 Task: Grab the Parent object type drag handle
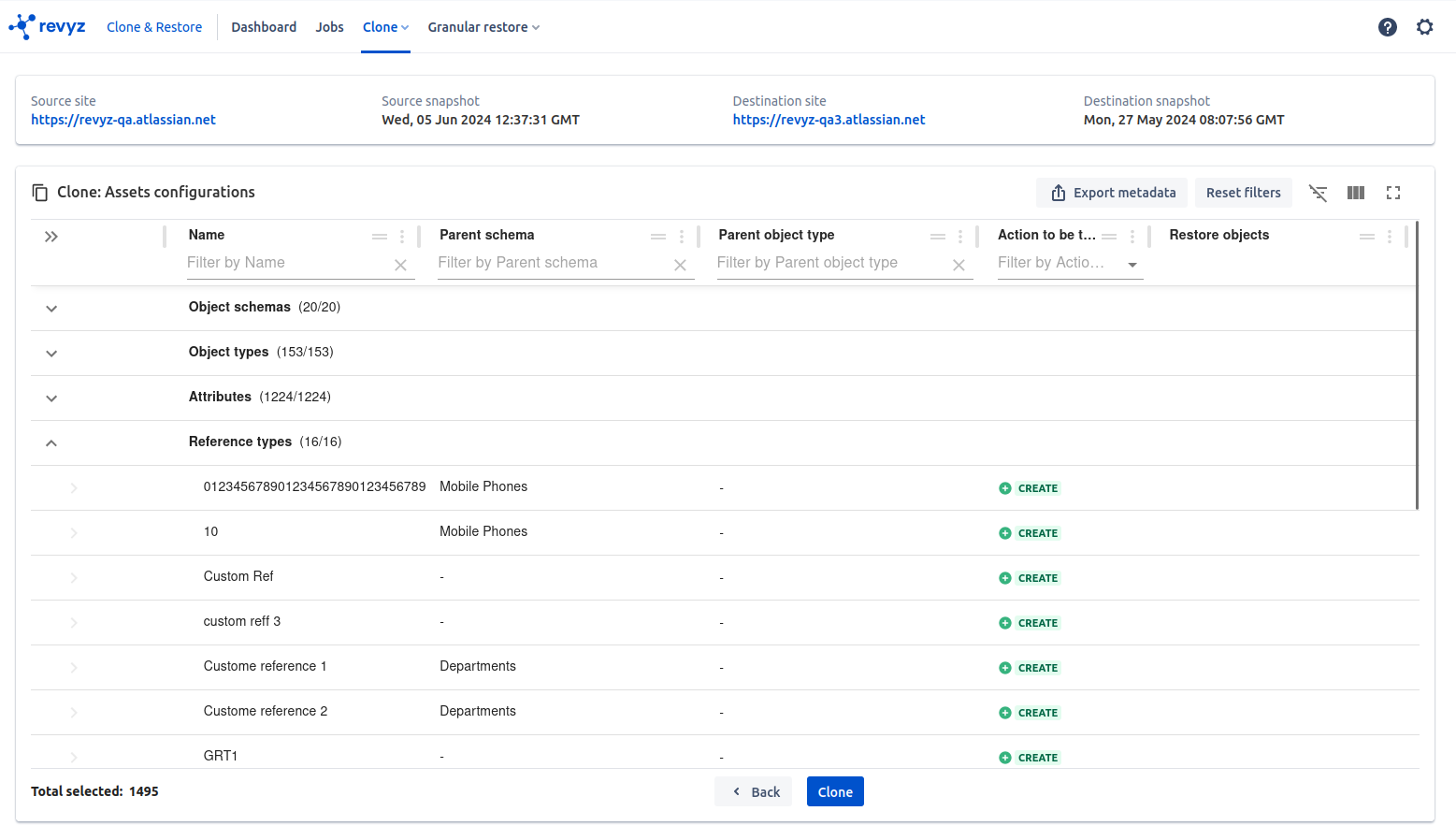(x=938, y=237)
